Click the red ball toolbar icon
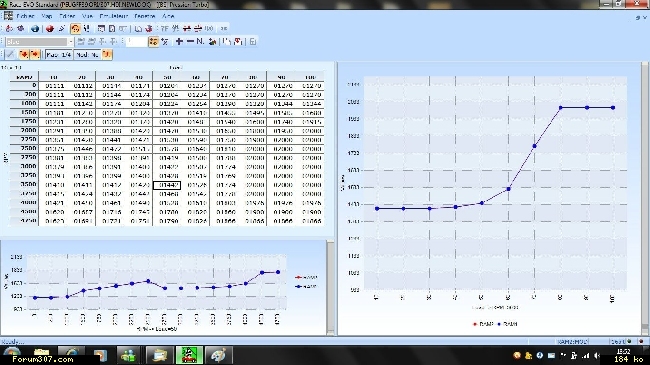The image size is (650, 365). point(50,29)
